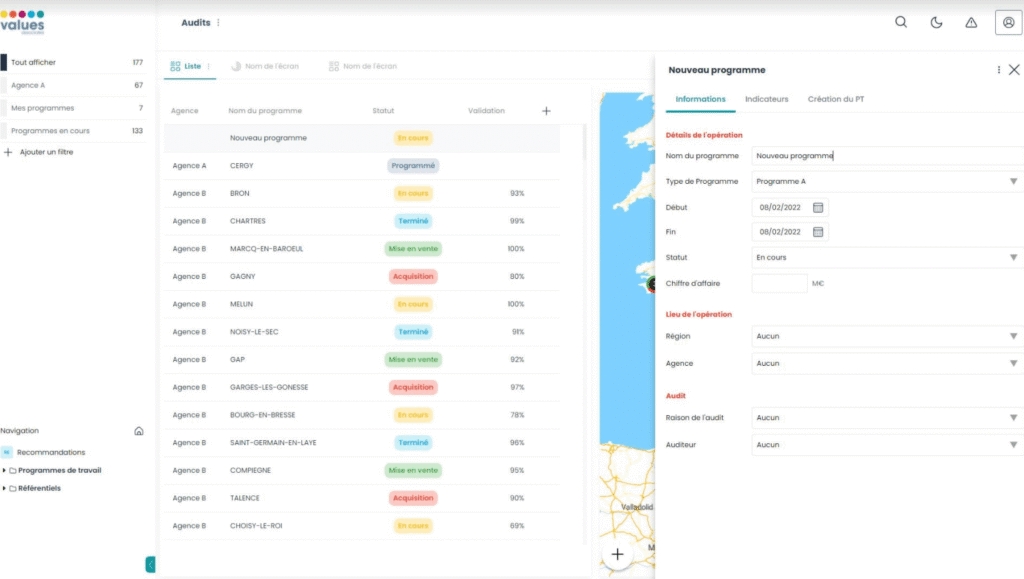Open the user profile icon

click(x=1008, y=22)
